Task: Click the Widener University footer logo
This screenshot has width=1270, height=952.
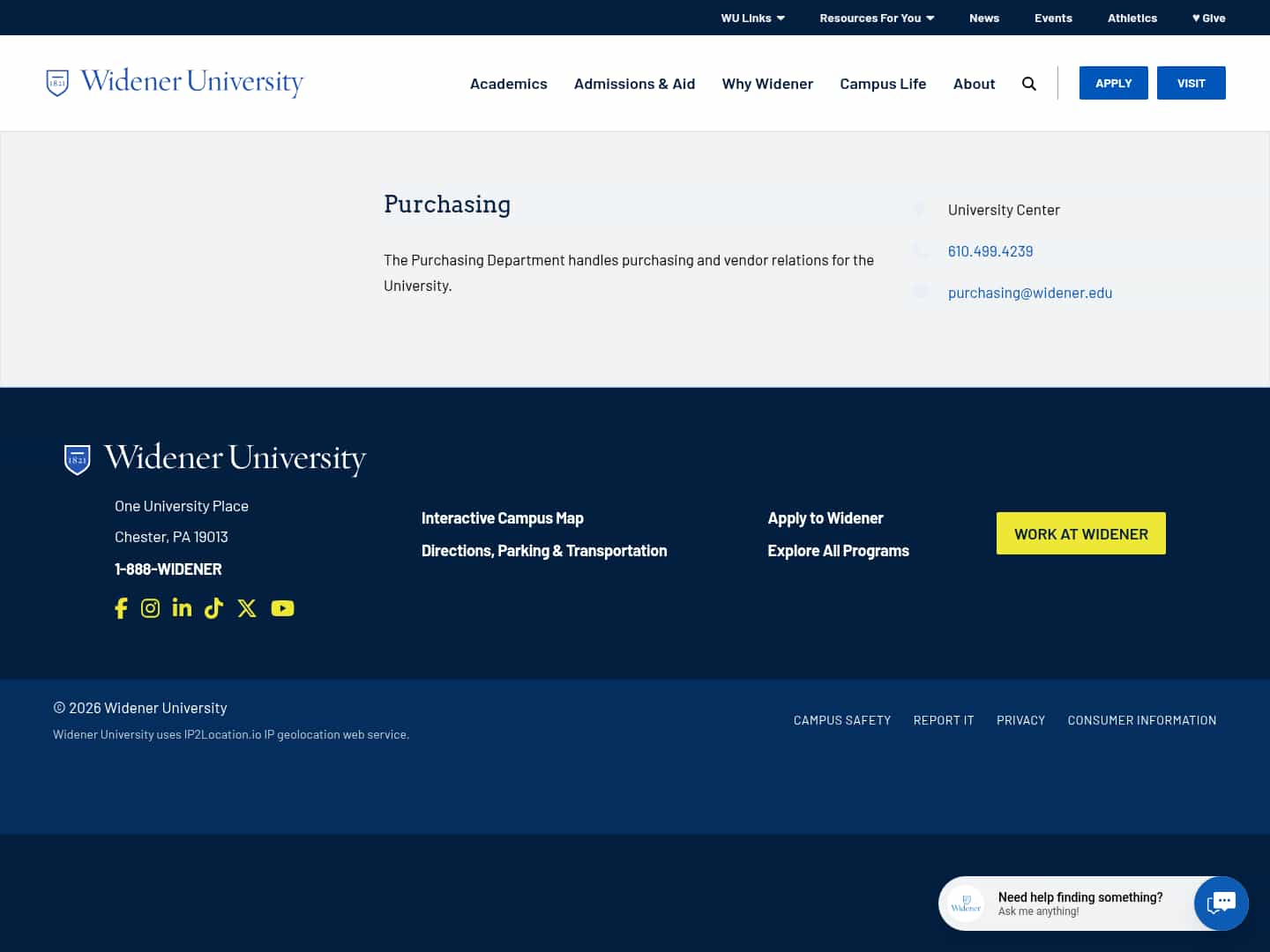Action: [x=215, y=458]
